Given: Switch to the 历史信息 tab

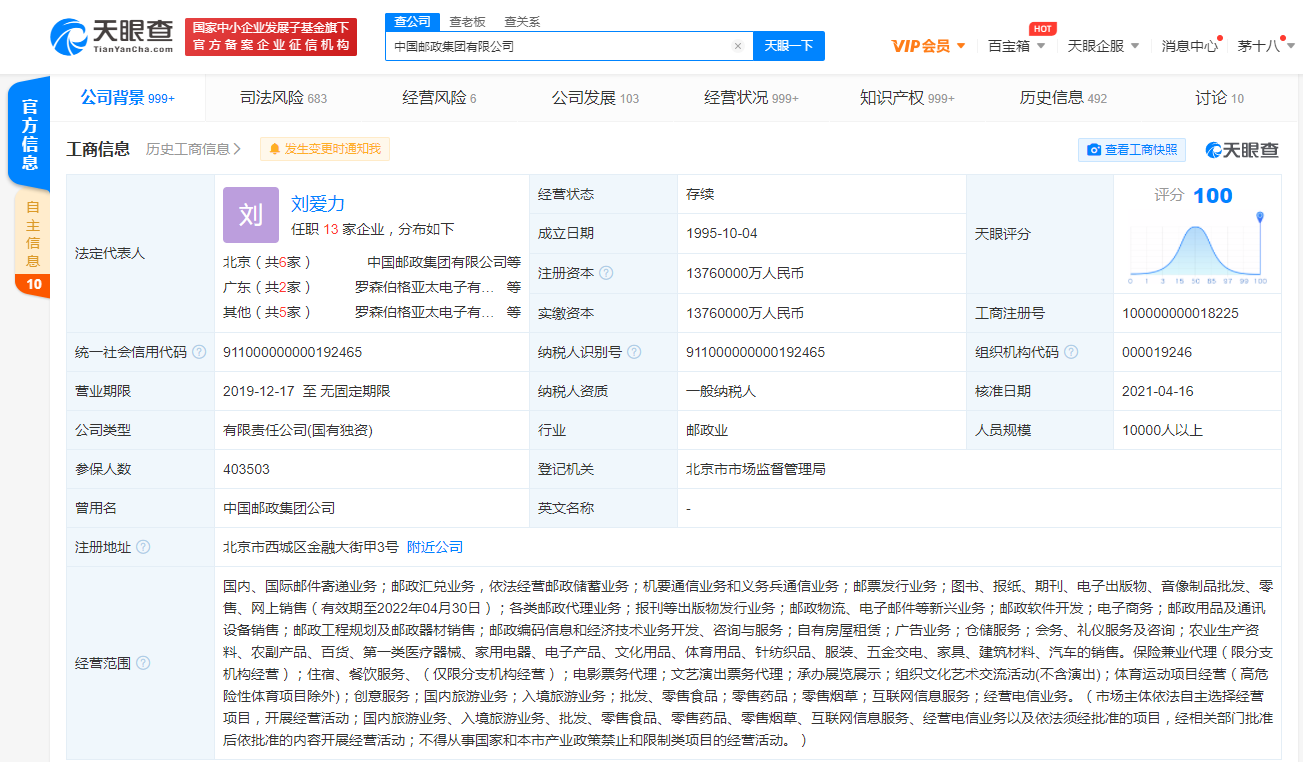Looking at the screenshot, I should click(x=1063, y=98).
